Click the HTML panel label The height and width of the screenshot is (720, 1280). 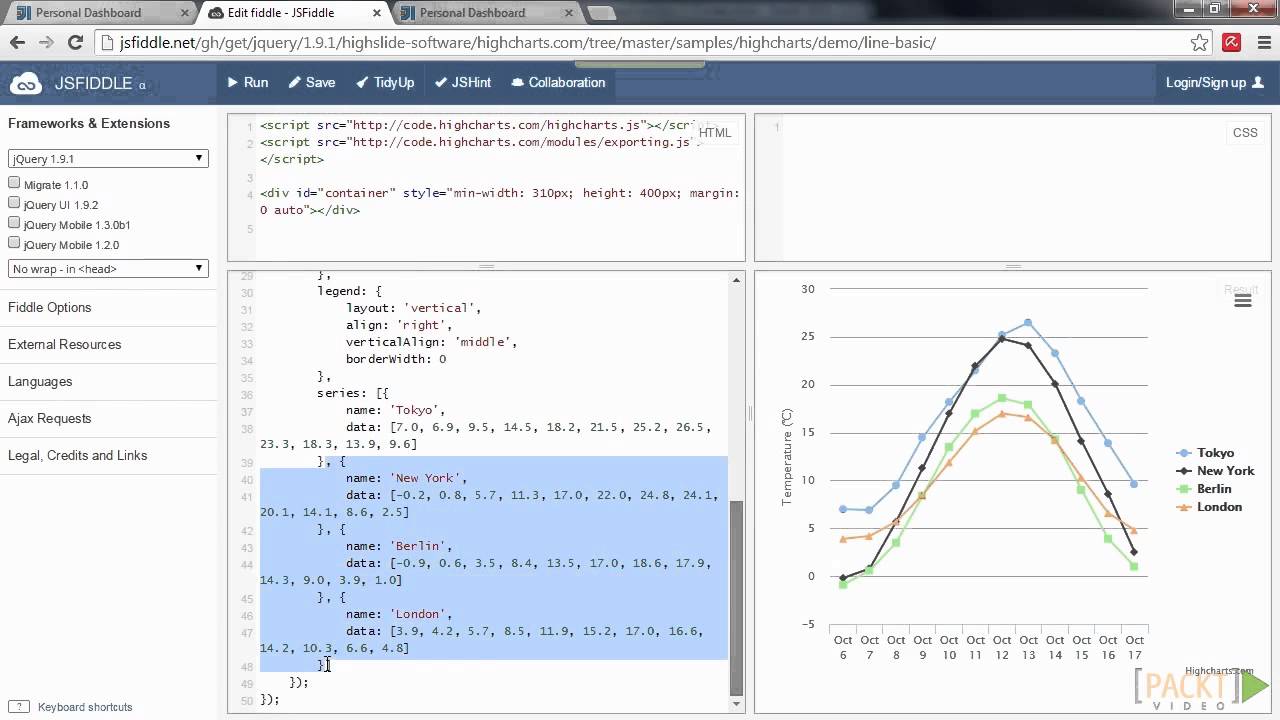pyautogui.click(x=715, y=133)
